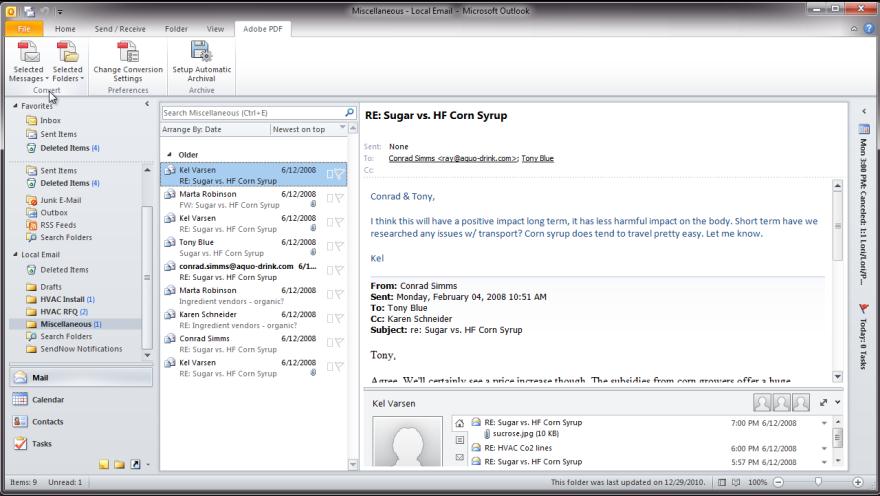This screenshot has width=880, height=496.
Task: Select the HVAC Install folder
Action: 62,299
